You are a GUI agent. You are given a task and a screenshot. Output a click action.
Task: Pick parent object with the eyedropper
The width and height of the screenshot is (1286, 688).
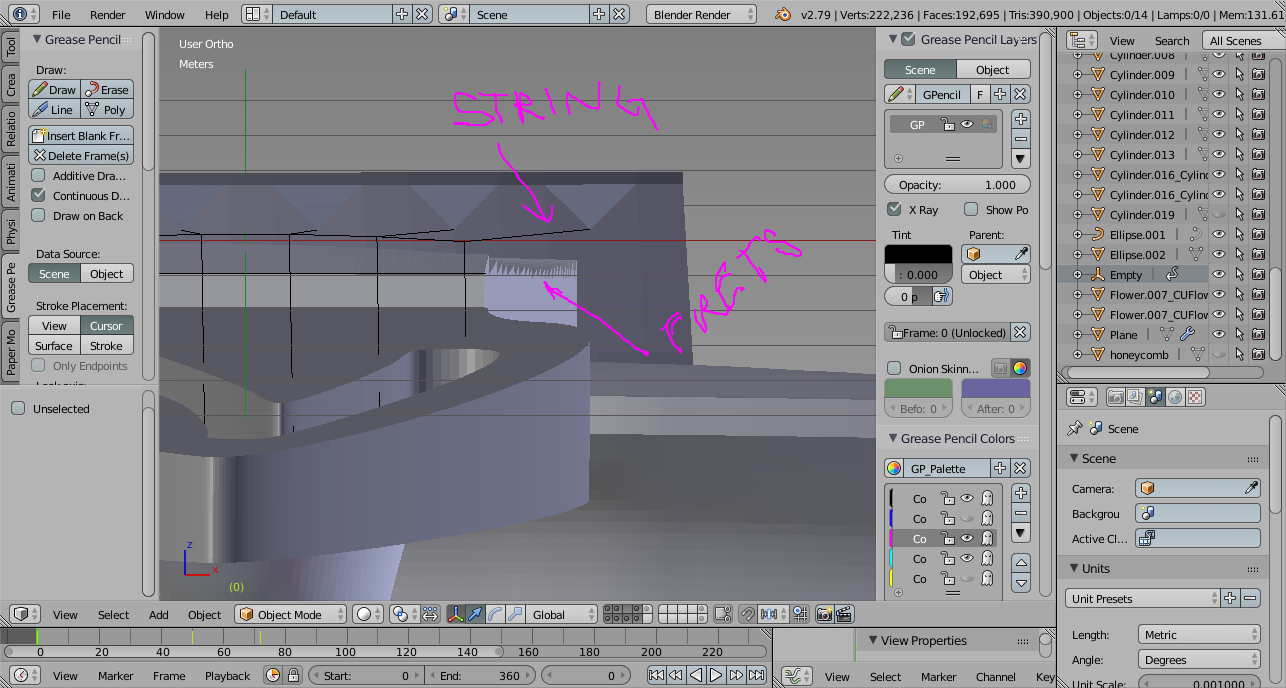[x=1020, y=254]
